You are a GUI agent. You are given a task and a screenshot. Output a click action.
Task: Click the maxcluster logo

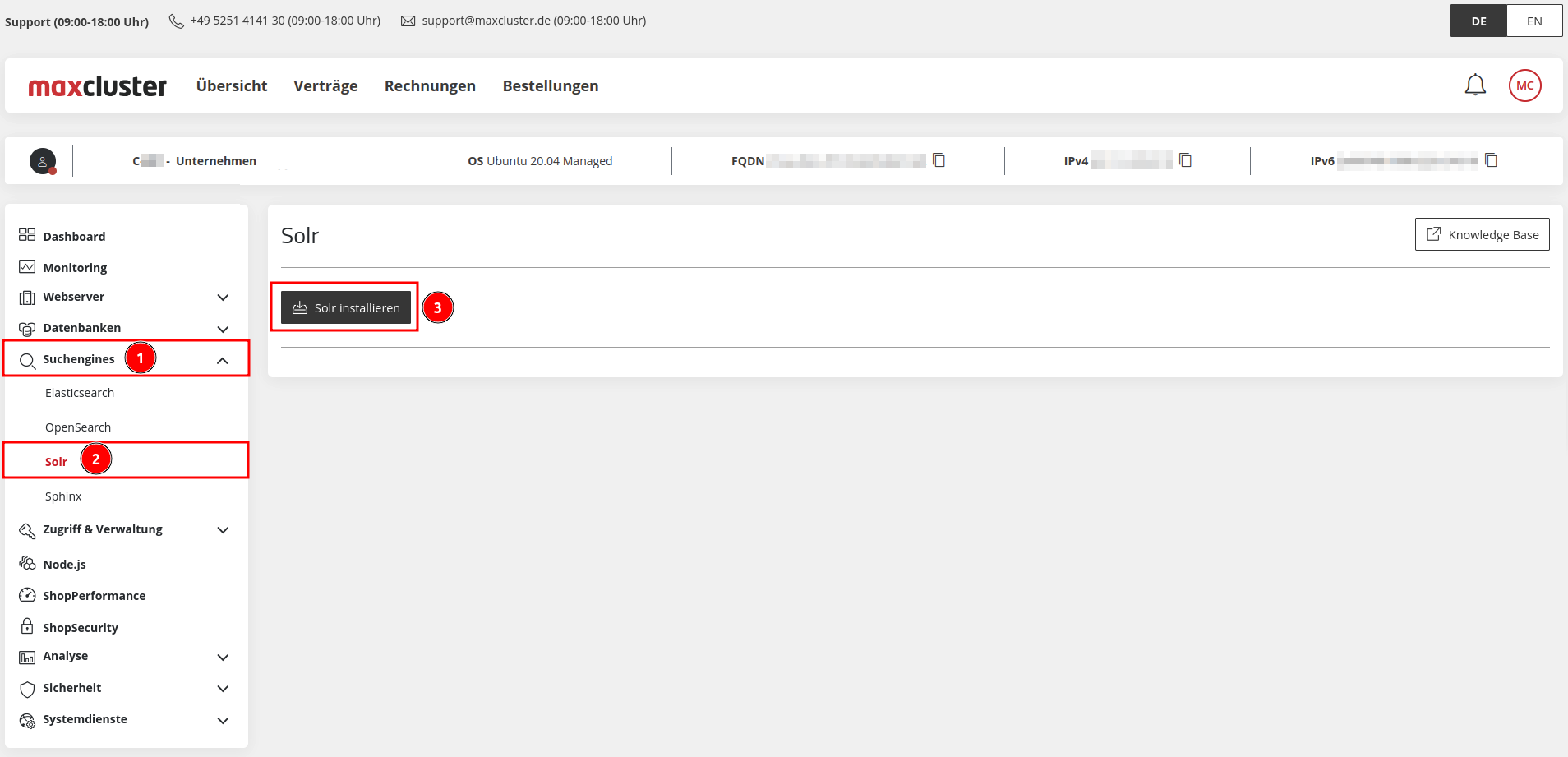[x=97, y=86]
